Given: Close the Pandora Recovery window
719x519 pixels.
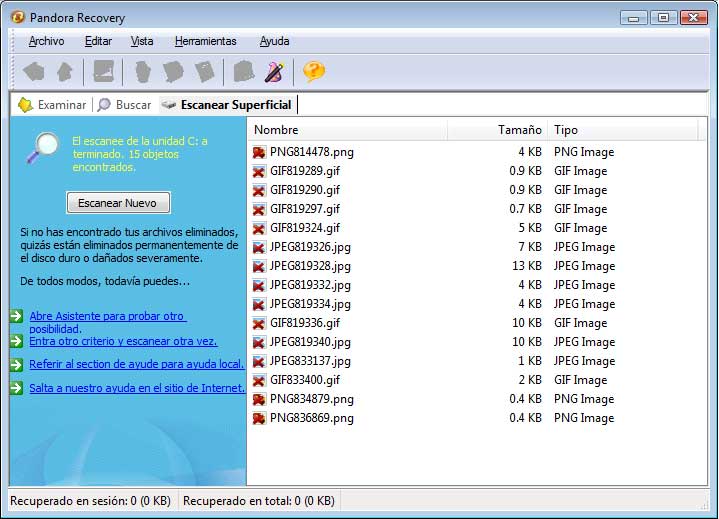Looking at the screenshot, I should (x=694, y=18).
